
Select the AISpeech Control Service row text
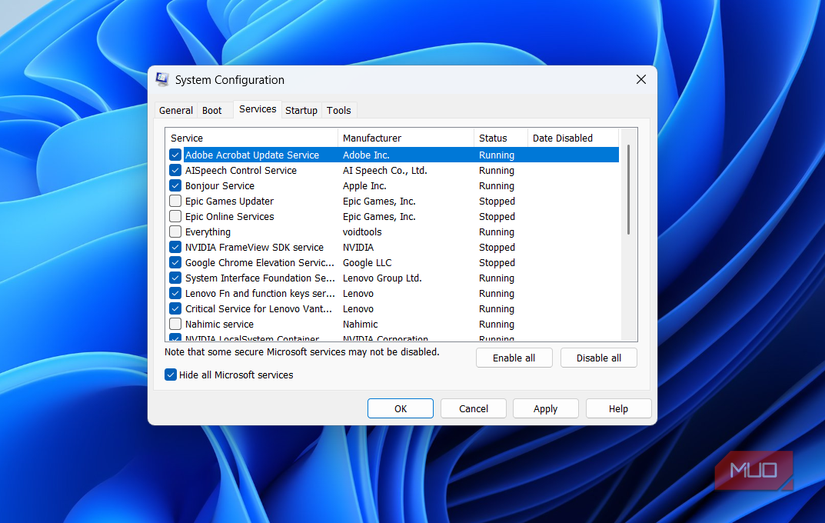coord(241,170)
